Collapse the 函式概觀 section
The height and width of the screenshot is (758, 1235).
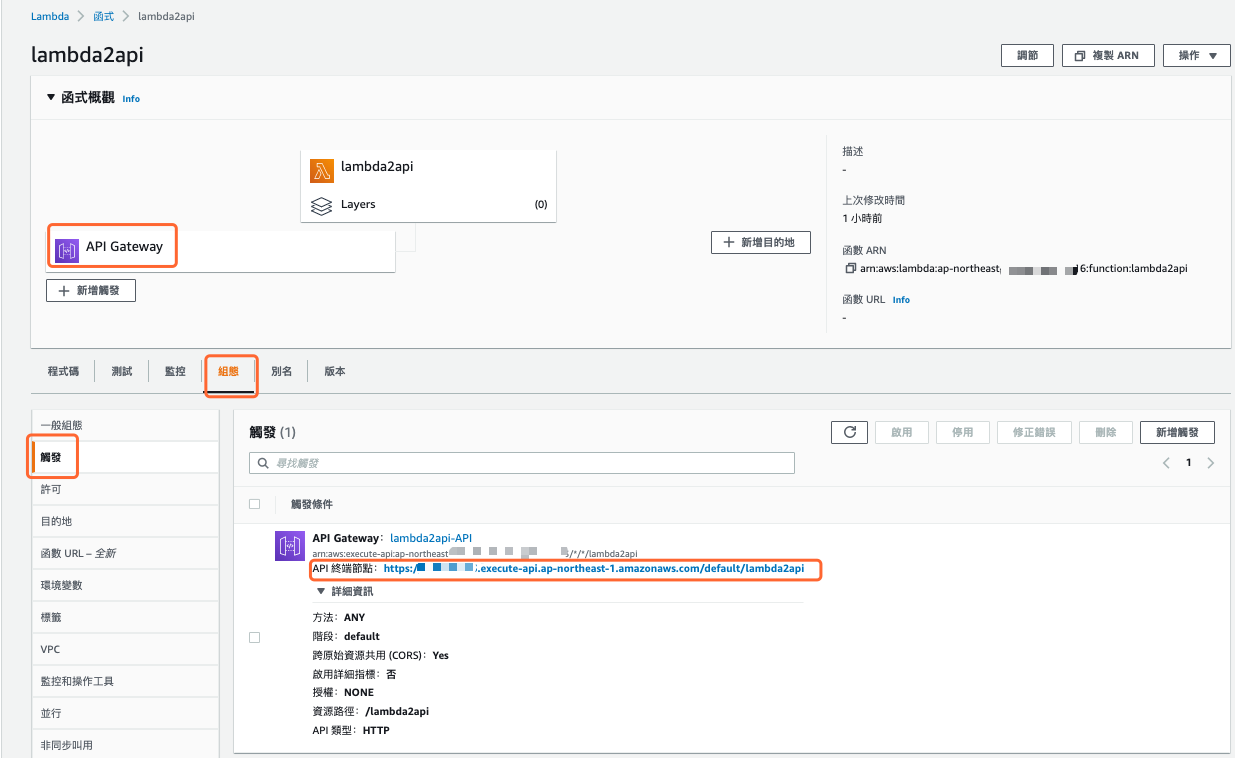[x=51, y=98]
